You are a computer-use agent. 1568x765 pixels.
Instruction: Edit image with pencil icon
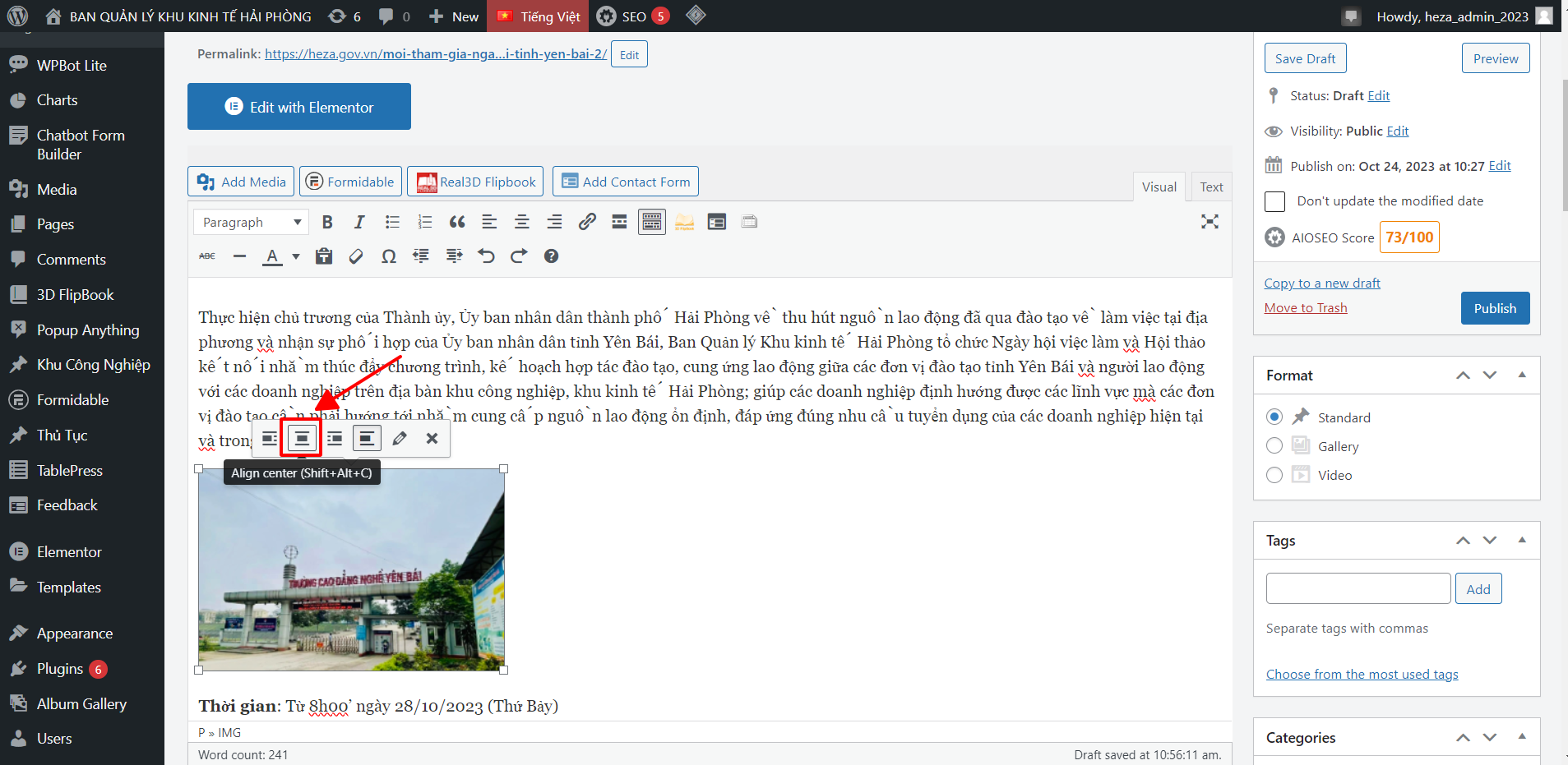(400, 439)
